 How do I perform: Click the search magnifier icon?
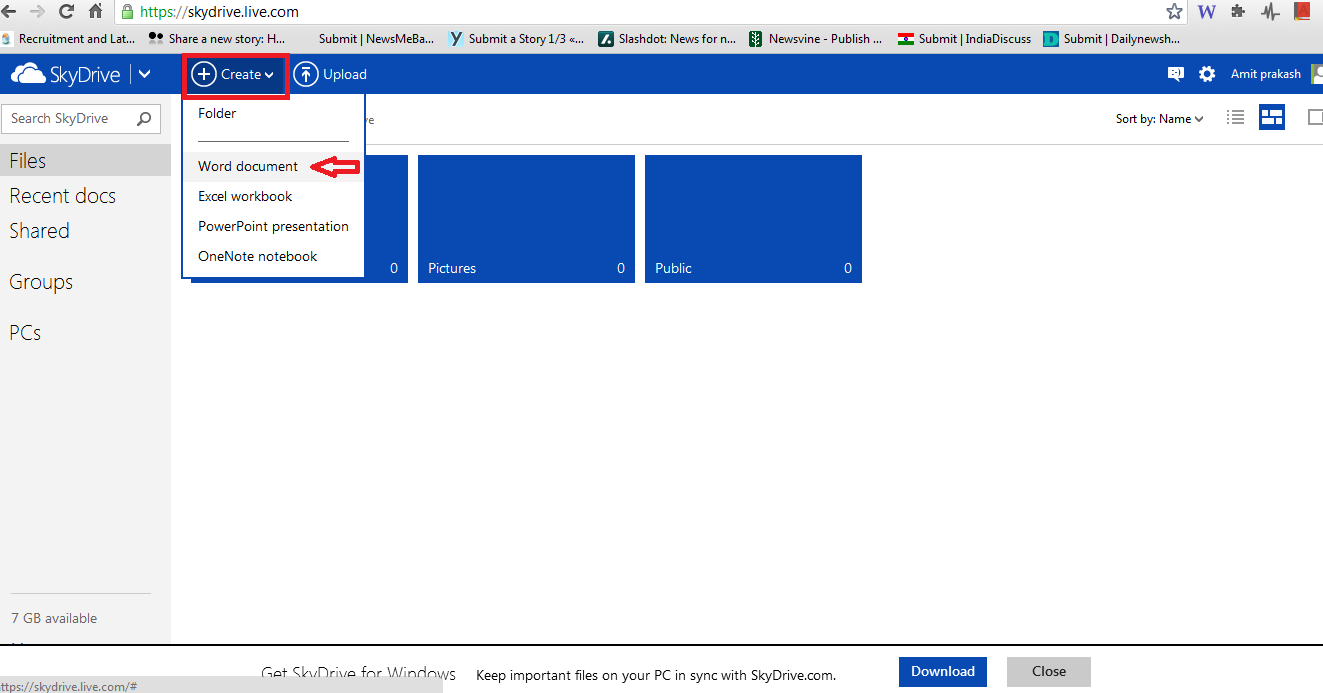144,118
